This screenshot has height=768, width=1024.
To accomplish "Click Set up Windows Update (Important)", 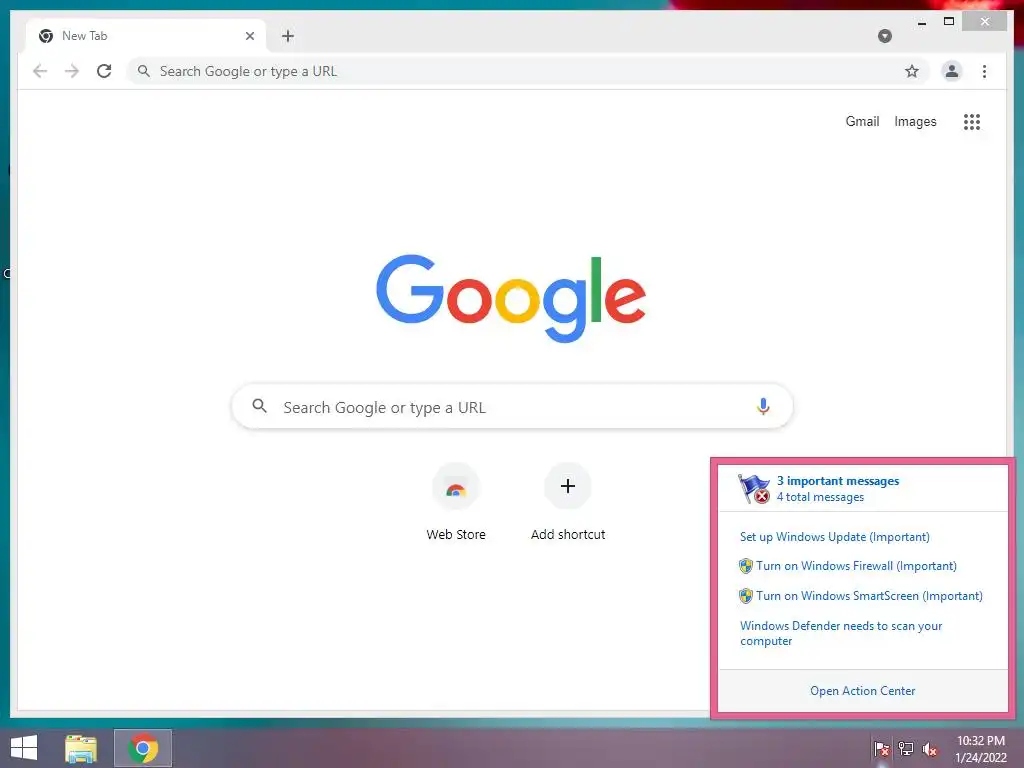I will tap(835, 537).
